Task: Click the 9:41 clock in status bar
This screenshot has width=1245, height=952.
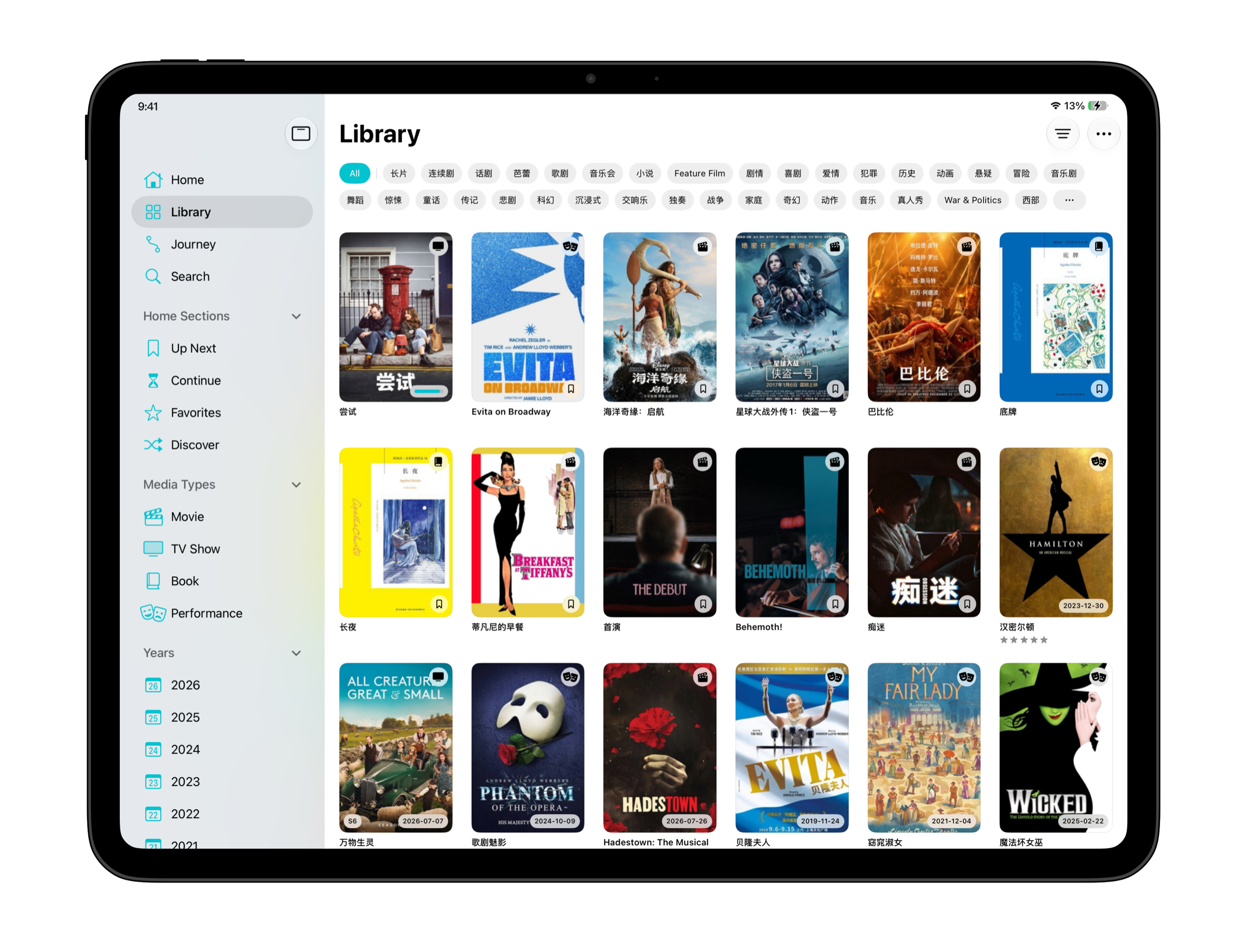Action: pos(148,106)
